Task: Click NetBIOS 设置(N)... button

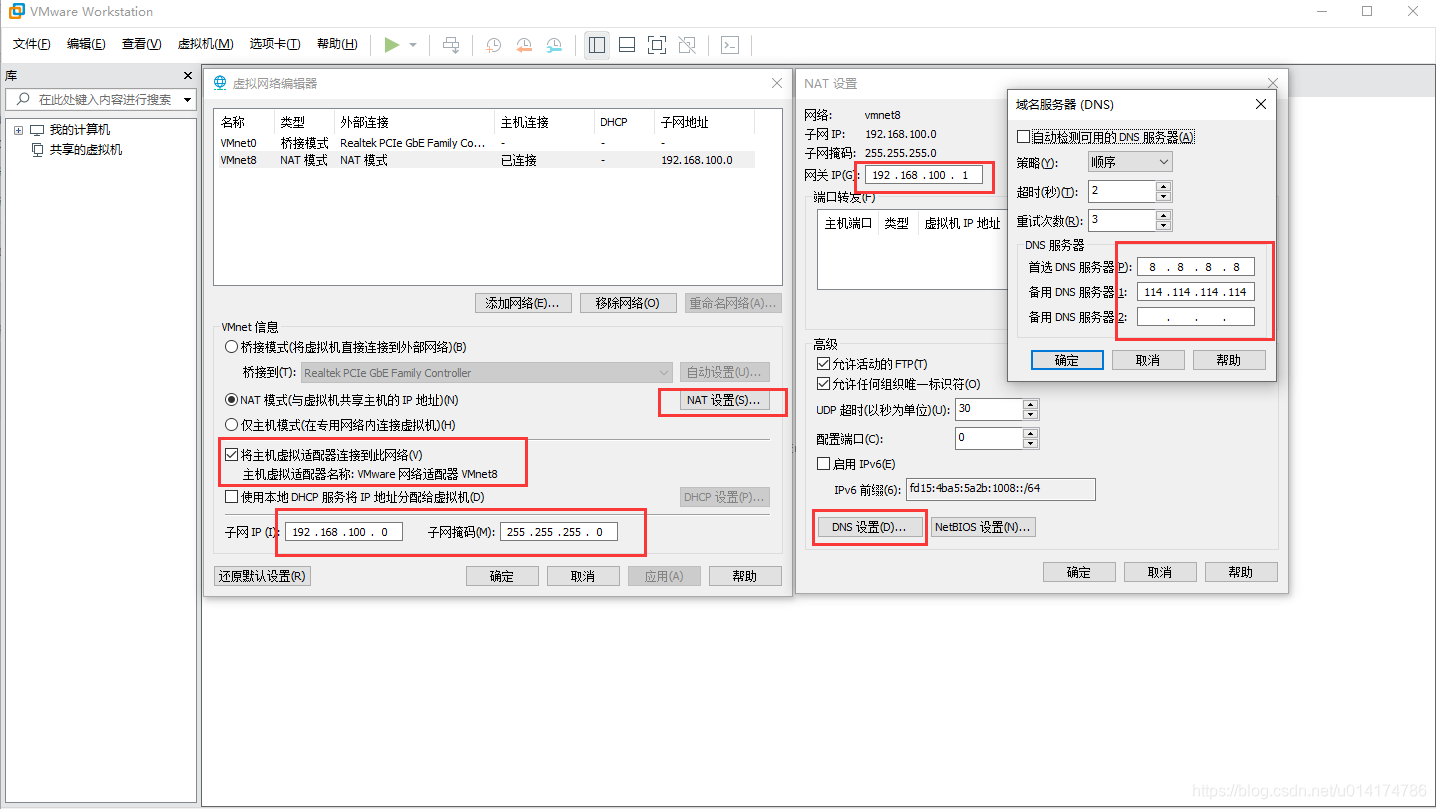Action: (982, 527)
